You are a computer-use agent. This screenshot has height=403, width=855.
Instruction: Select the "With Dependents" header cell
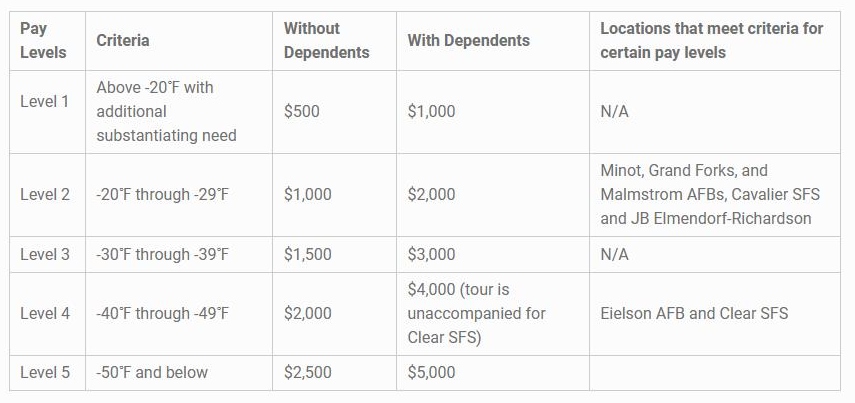click(x=468, y=40)
